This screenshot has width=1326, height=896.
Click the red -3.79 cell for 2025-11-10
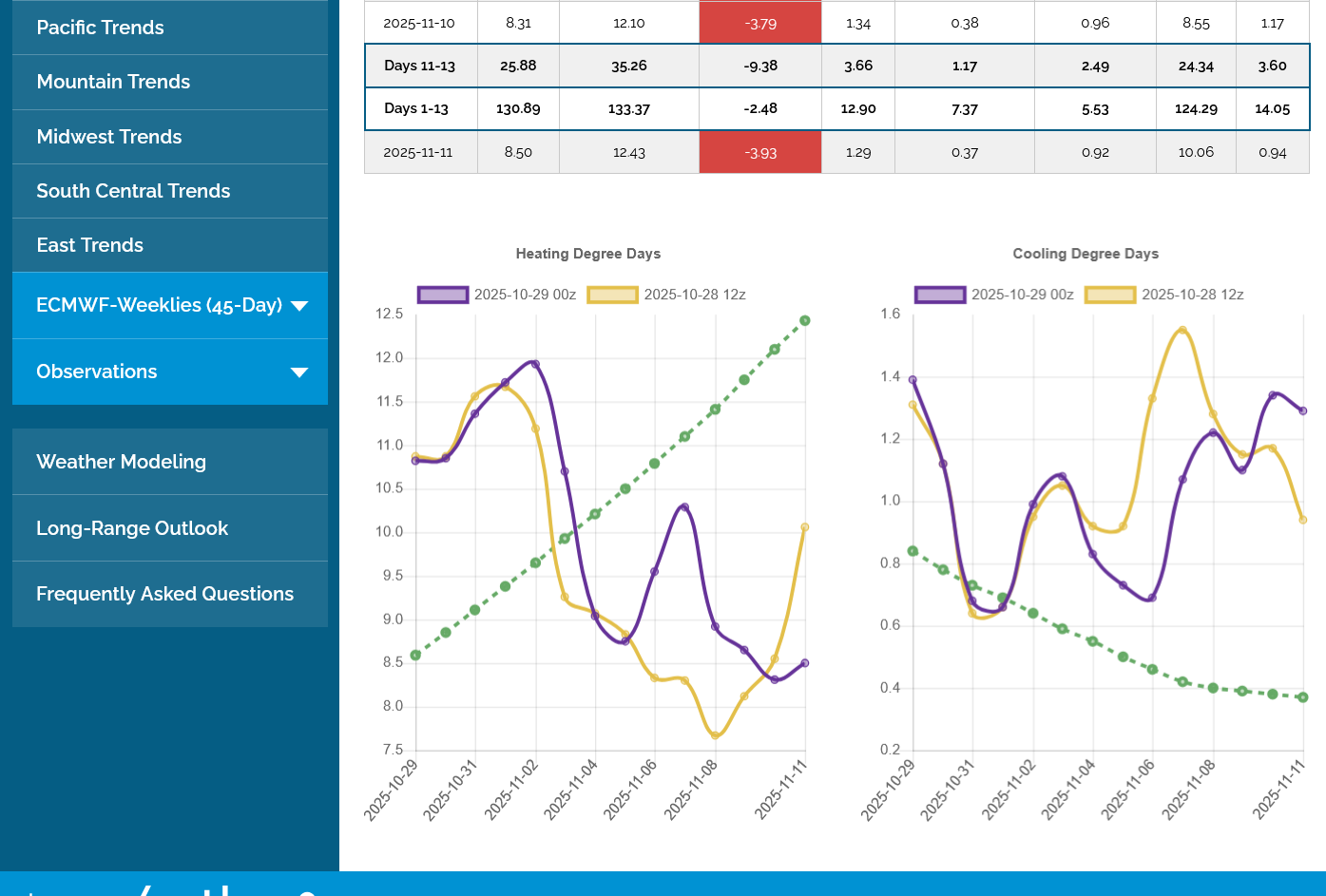coord(759,23)
